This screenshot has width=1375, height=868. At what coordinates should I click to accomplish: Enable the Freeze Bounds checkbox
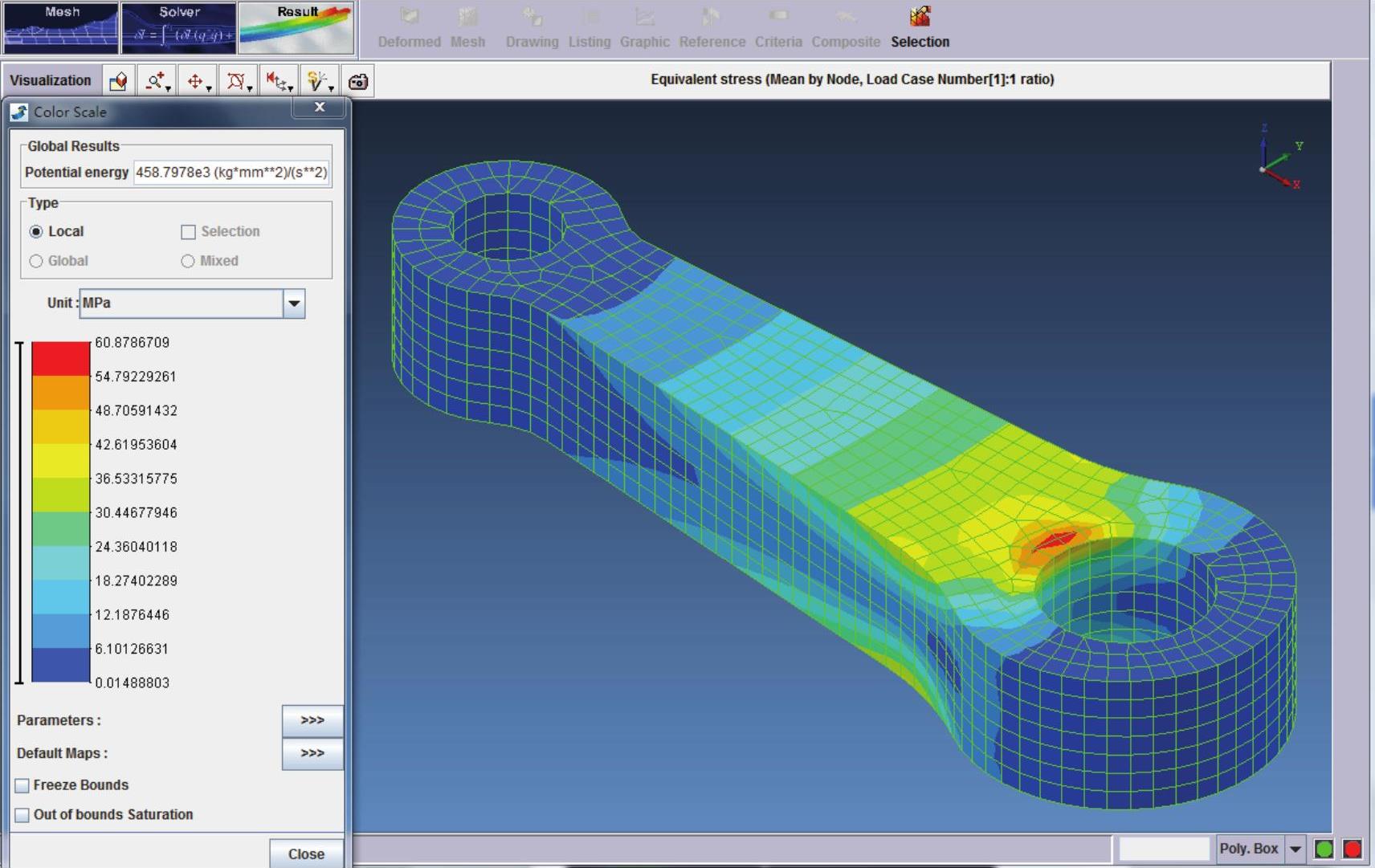(22, 785)
